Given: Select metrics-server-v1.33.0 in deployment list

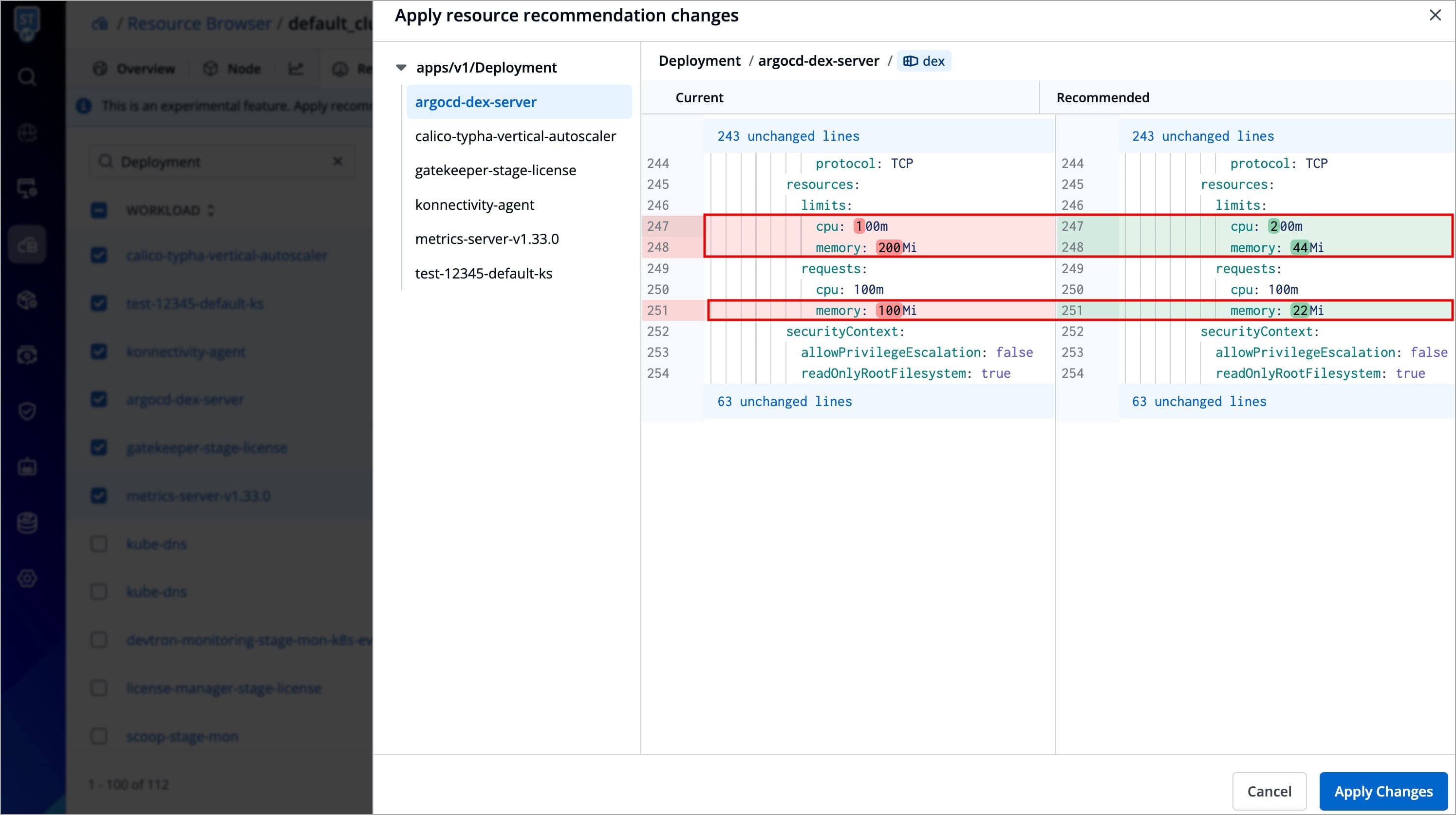Looking at the screenshot, I should pyautogui.click(x=486, y=239).
